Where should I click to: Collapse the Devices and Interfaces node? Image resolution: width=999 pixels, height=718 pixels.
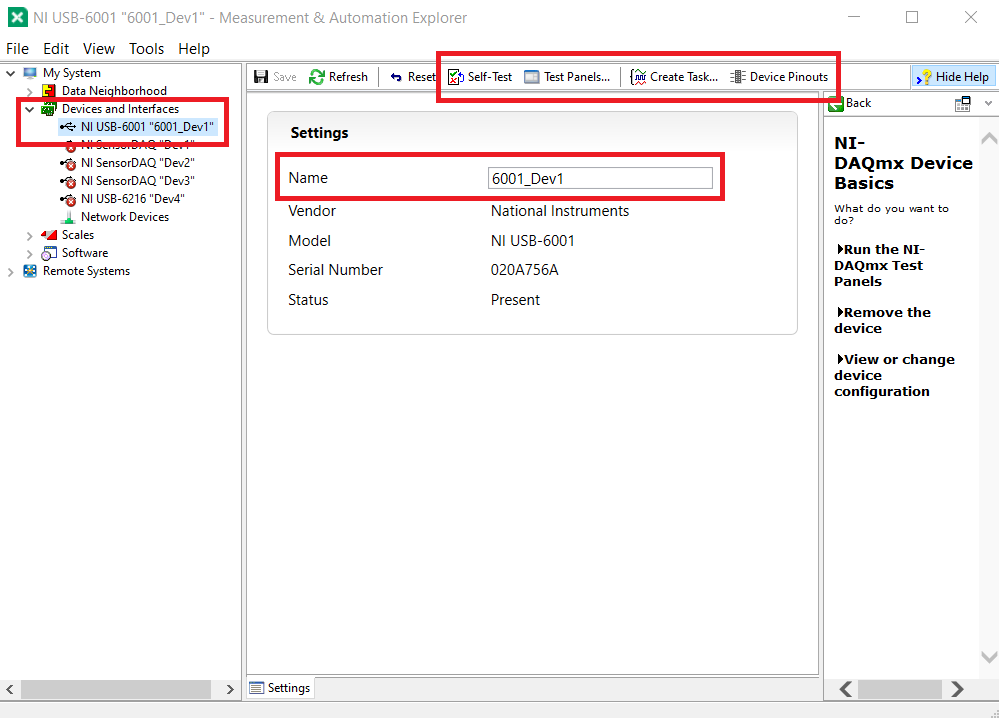coord(29,109)
